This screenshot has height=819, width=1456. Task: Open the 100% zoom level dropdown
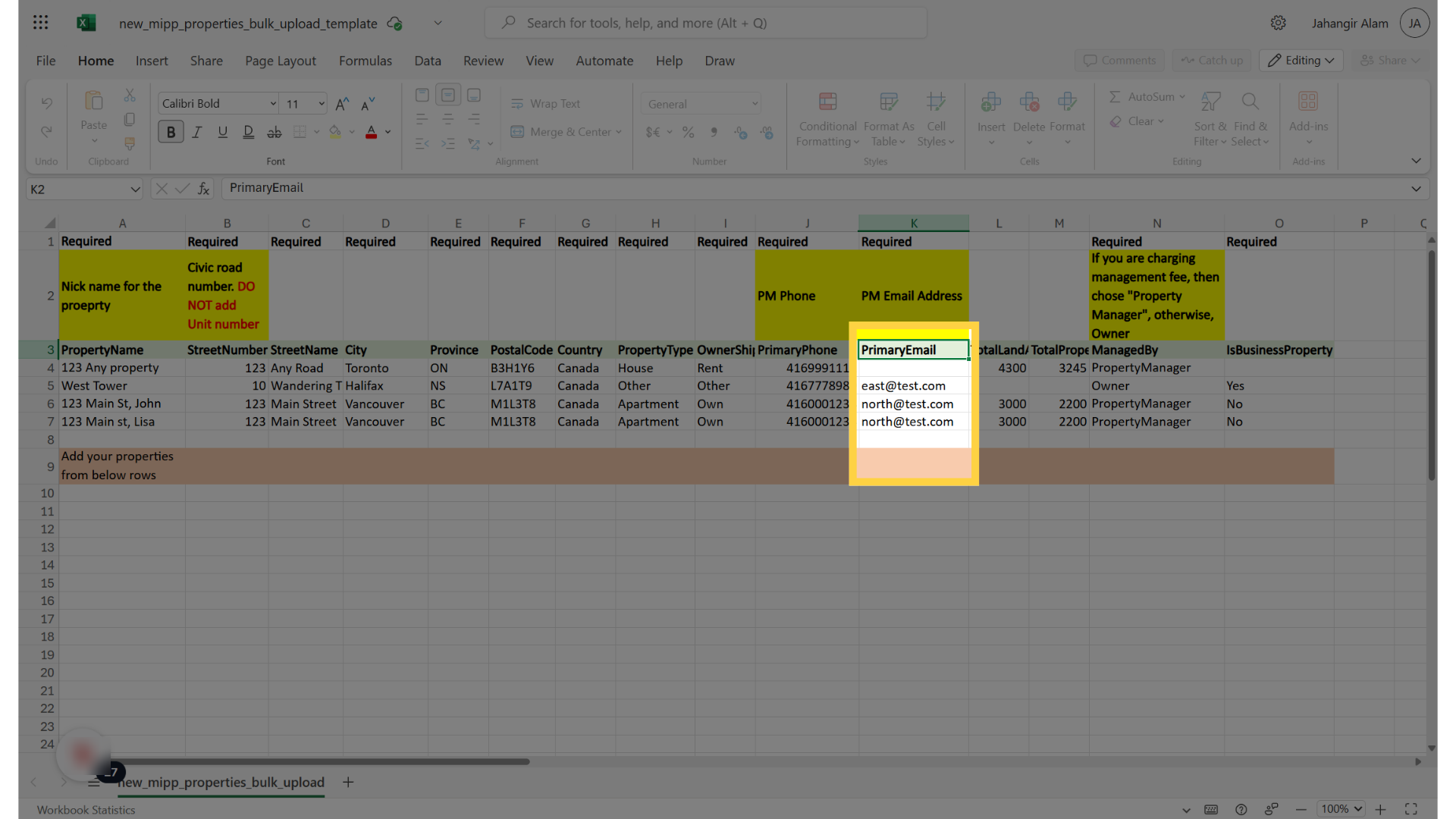[x=1341, y=809]
